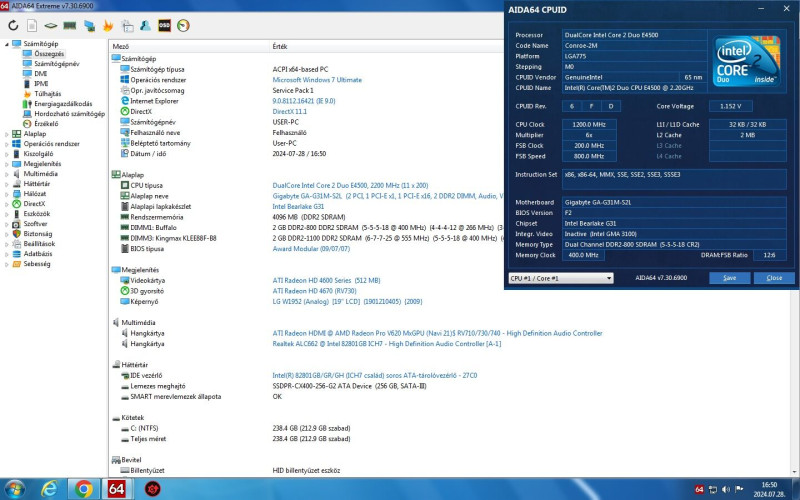800x500 pixels.
Task: Launch the flame stability test toolbar icon
Action: click(108, 25)
